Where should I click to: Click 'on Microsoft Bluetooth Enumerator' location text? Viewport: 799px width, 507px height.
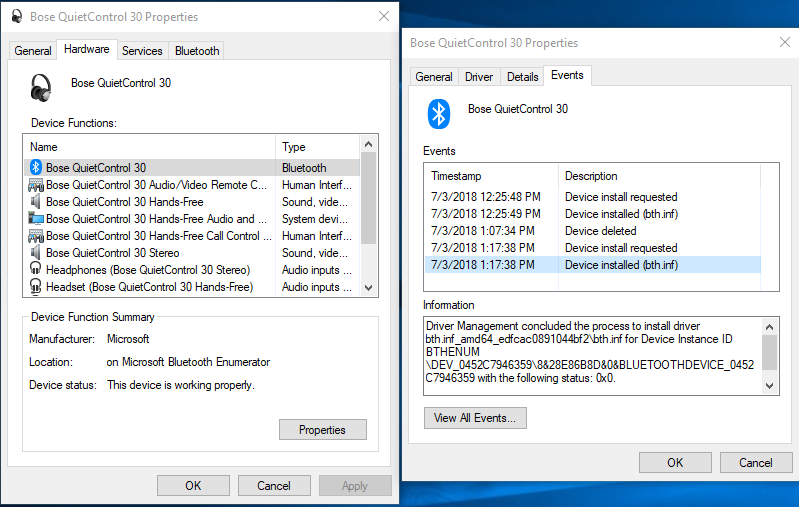coord(188,362)
